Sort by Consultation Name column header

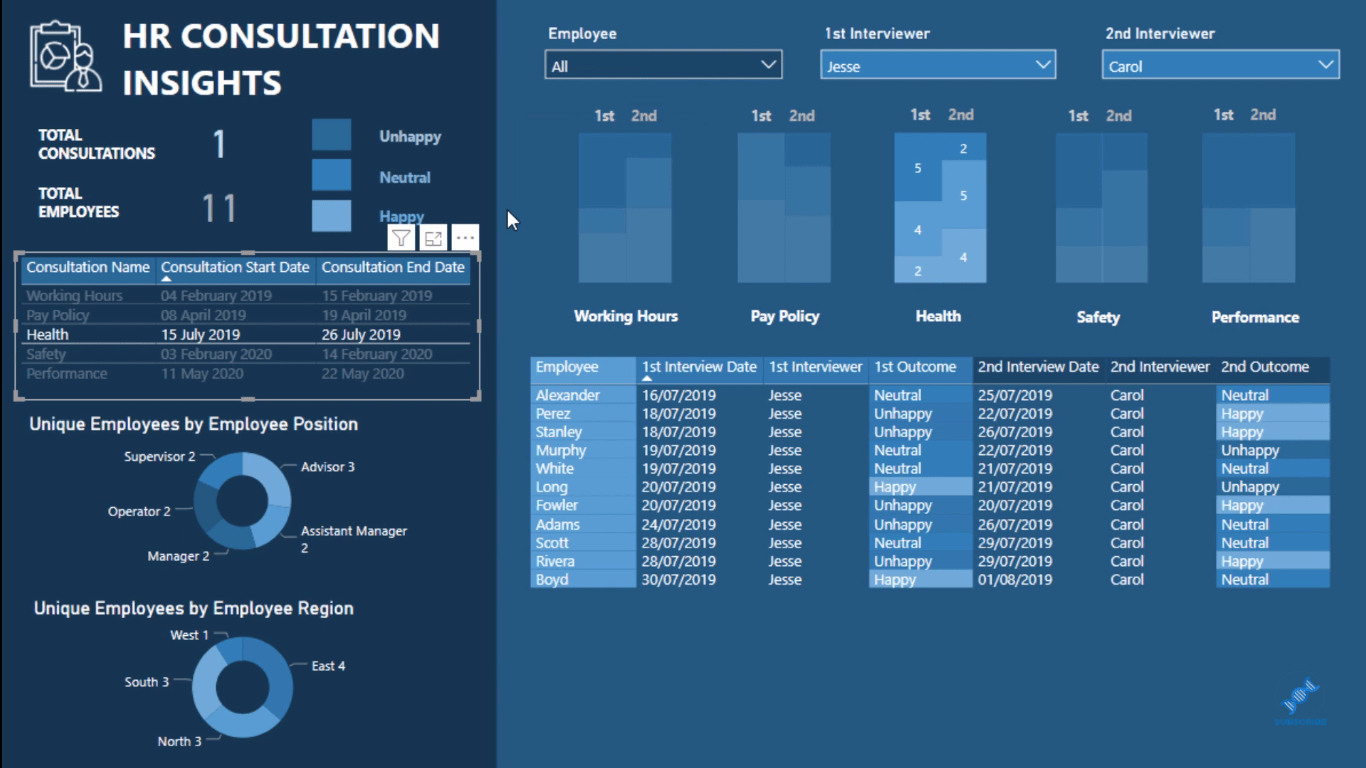(88, 267)
